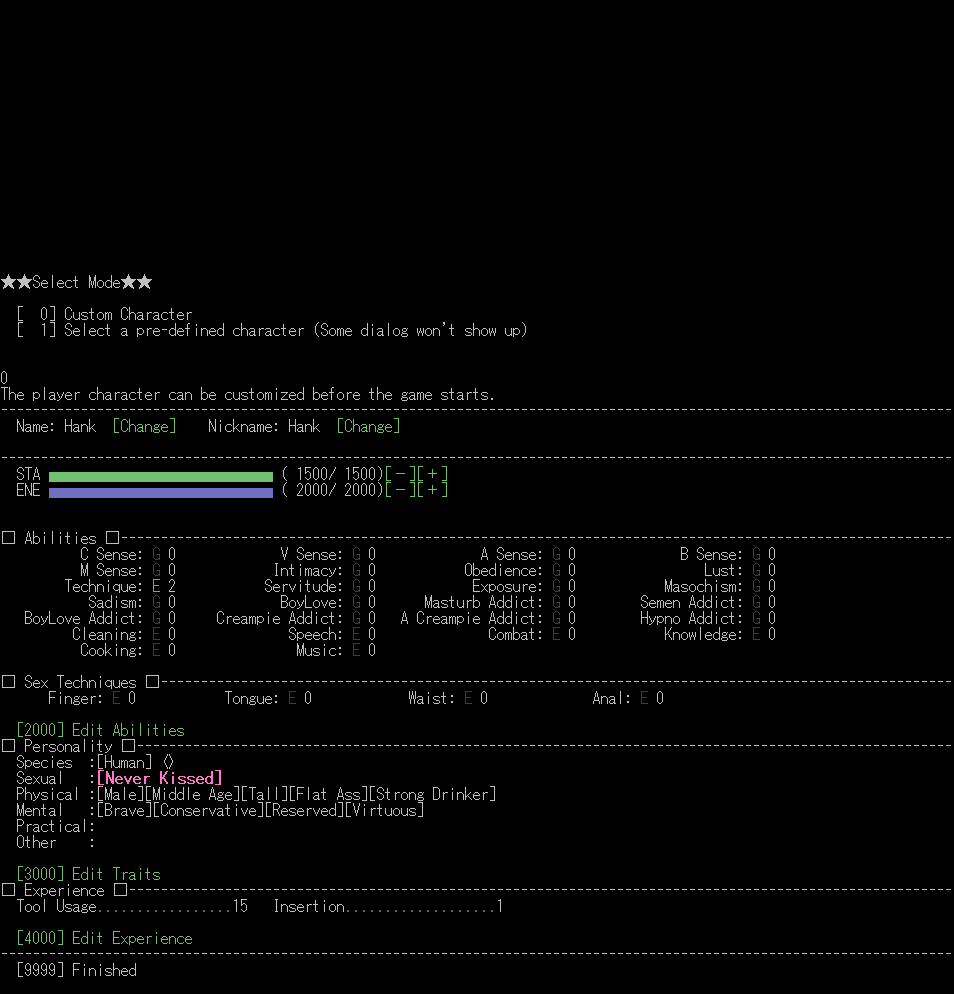Select the pink Never Kissed trait tag

tap(160, 778)
